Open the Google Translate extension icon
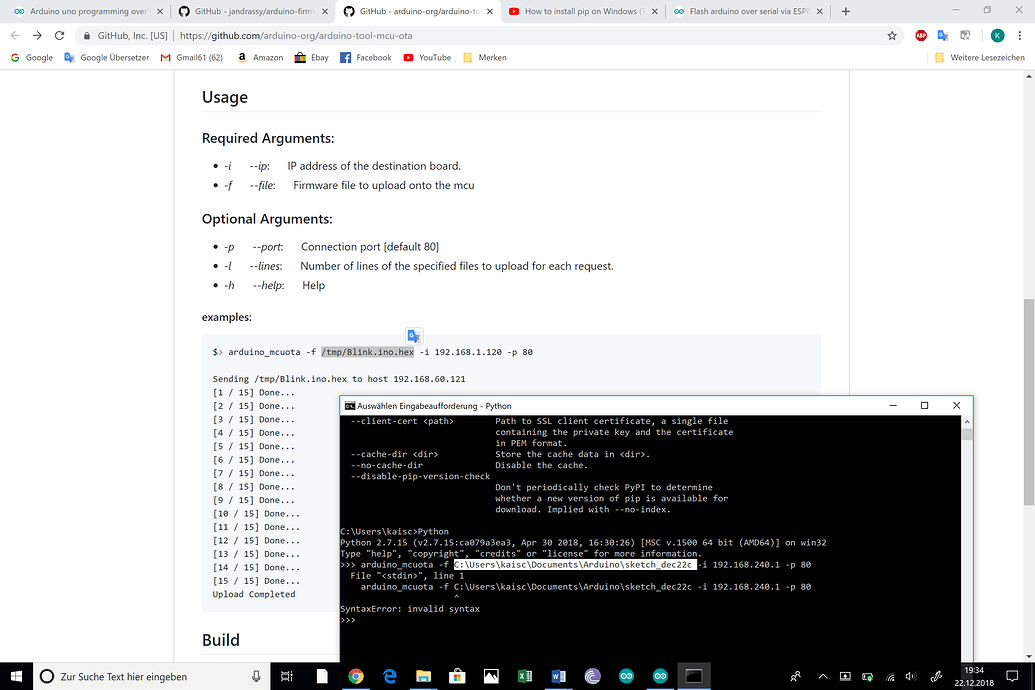 (943, 34)
